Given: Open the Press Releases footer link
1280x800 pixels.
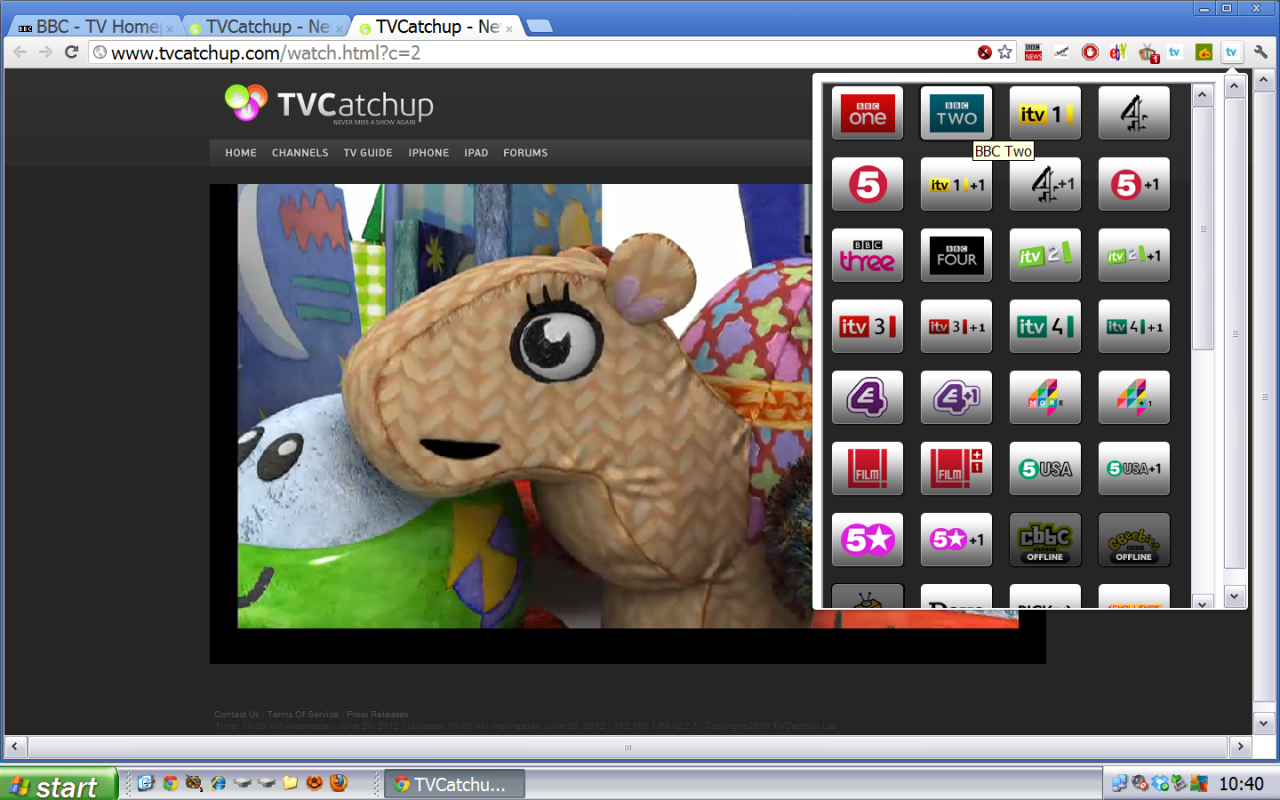Looking at the screenshot, I should pyautogui.click(x=377, y=715).
